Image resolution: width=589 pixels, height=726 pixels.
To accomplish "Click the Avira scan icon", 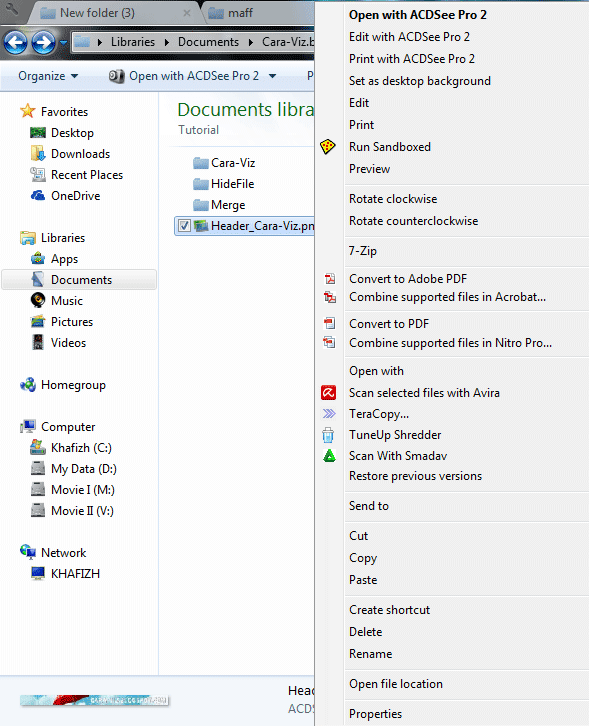I will [x=328, y=393].
